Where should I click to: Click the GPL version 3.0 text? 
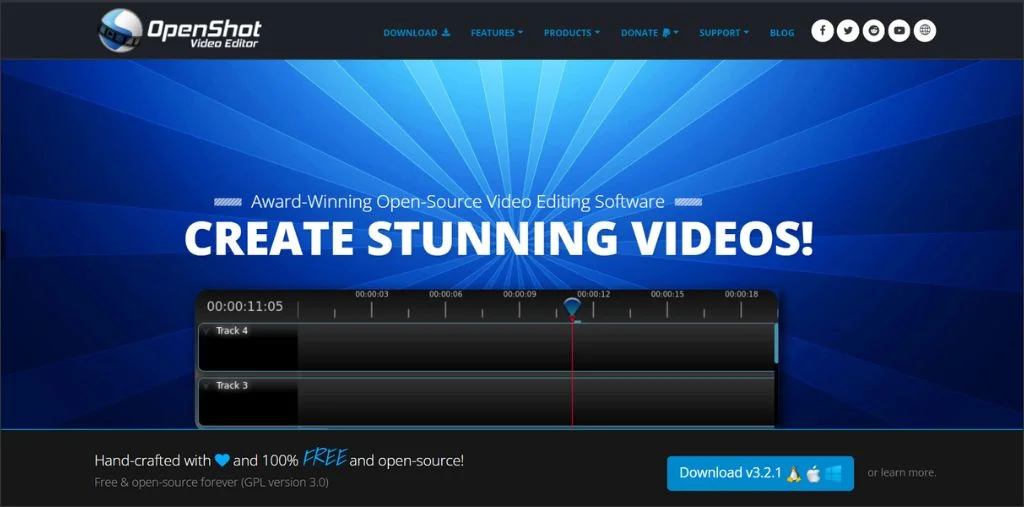point(287,483)
